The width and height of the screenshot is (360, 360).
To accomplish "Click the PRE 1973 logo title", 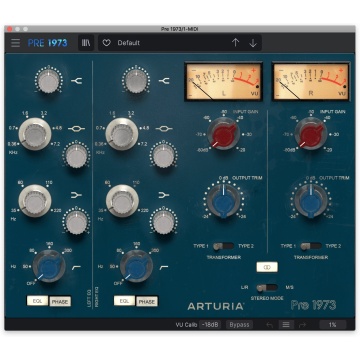I will tap(47, 43).
